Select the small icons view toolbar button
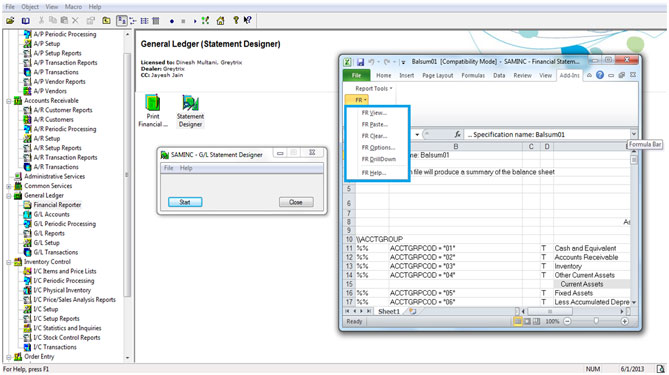Viewport: 669px width, 375px height. [x=133, y=20]
